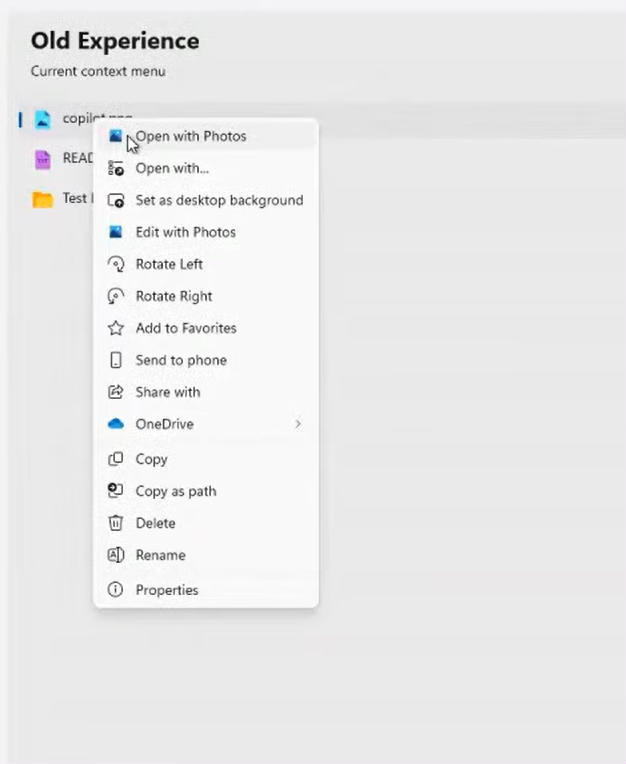Choose Open with... from context menu
Viewport: 626px width, 764px height.
coord(172,168)
